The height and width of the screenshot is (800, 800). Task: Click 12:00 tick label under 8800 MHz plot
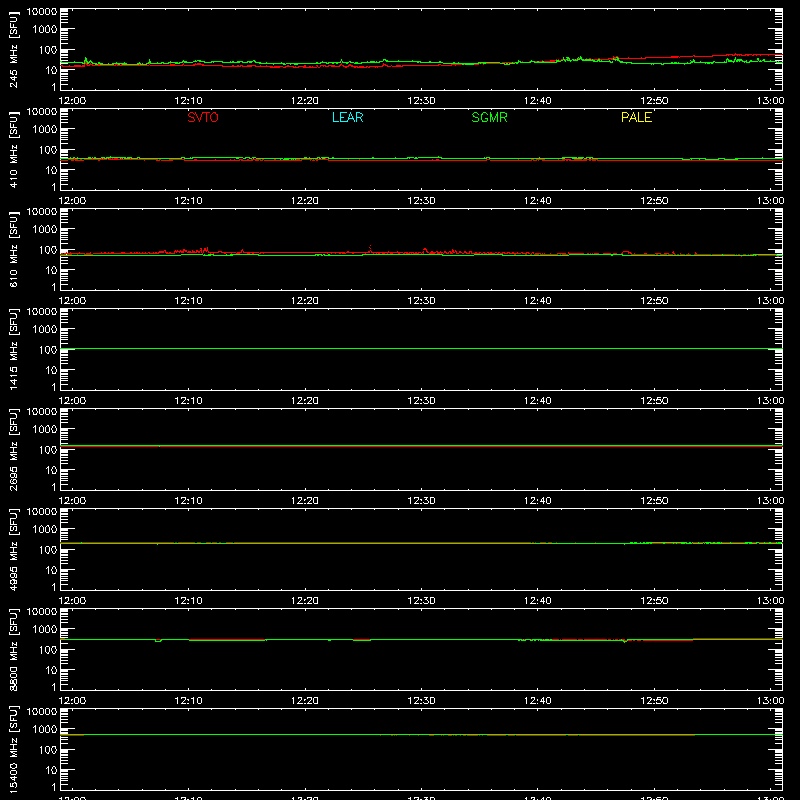[72, 701]
